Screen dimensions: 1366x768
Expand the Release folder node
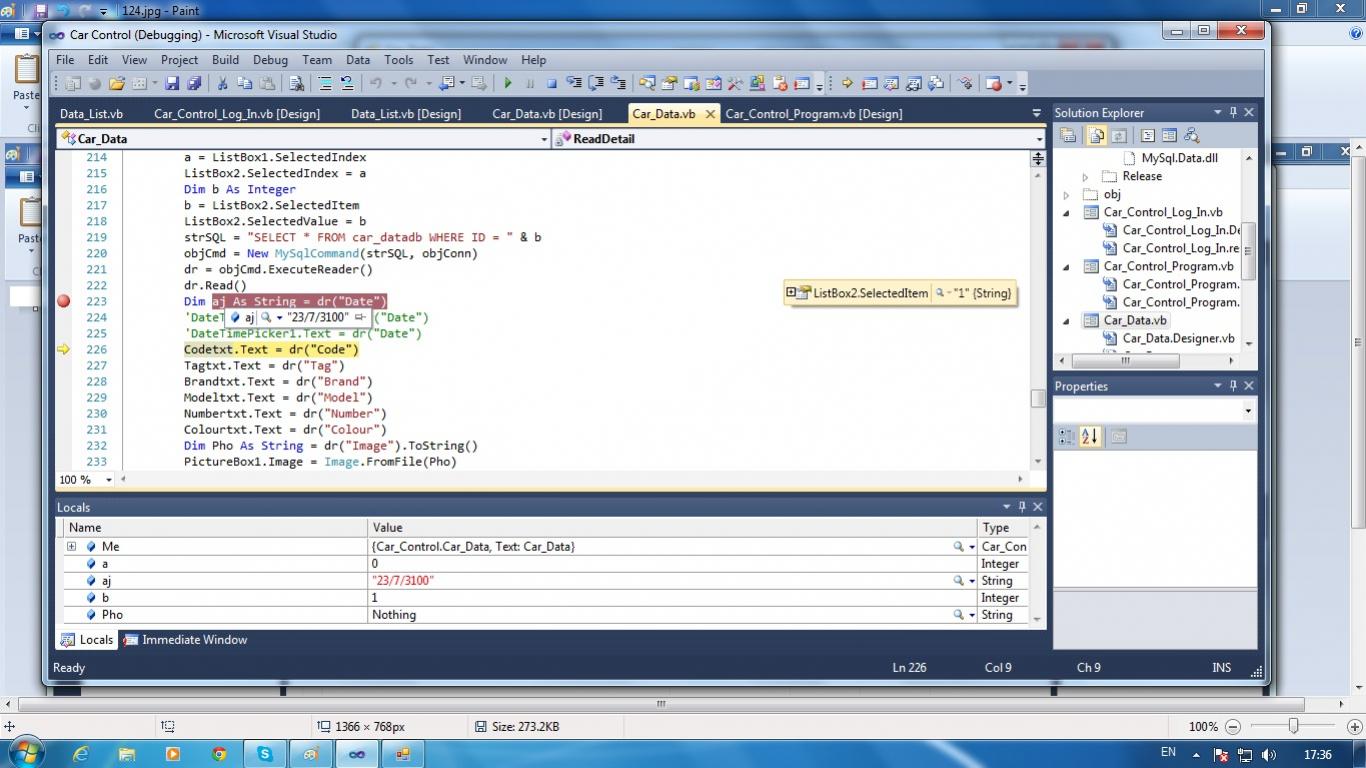click(1085, 177)
